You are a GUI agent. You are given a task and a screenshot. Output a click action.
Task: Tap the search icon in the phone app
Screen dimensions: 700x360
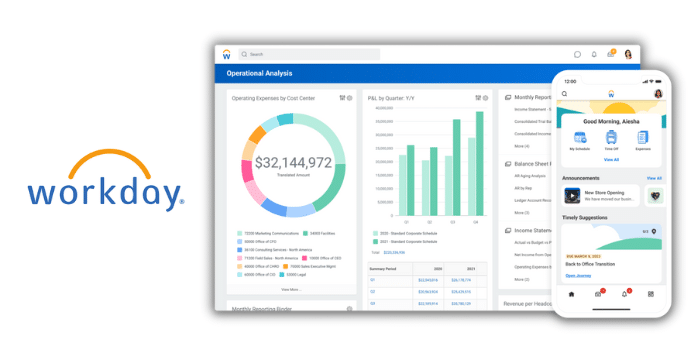pos(564,94)
